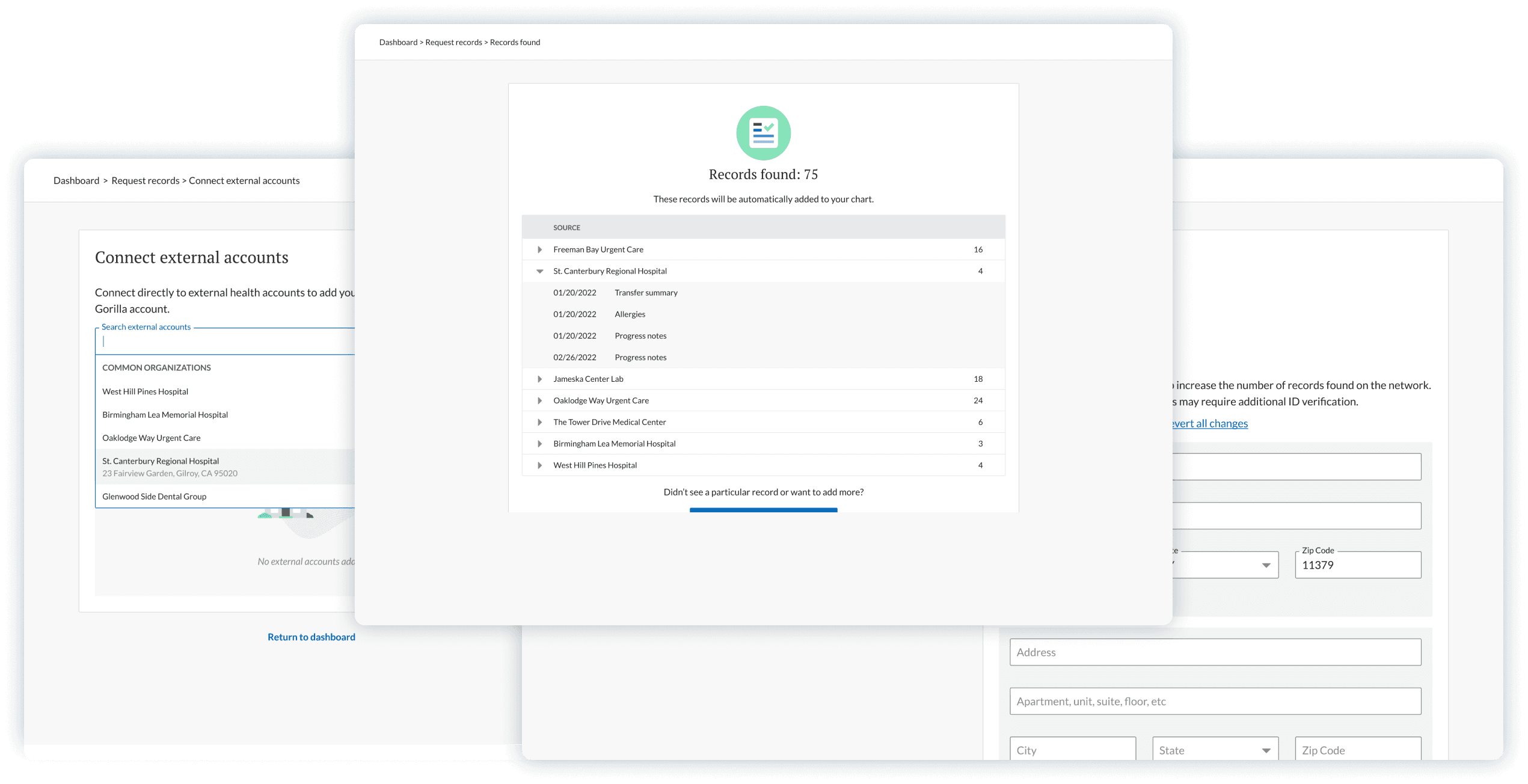Expand West Hill Pines Hospital source row
Screen dimensions: 1528x784
[539, 465]
